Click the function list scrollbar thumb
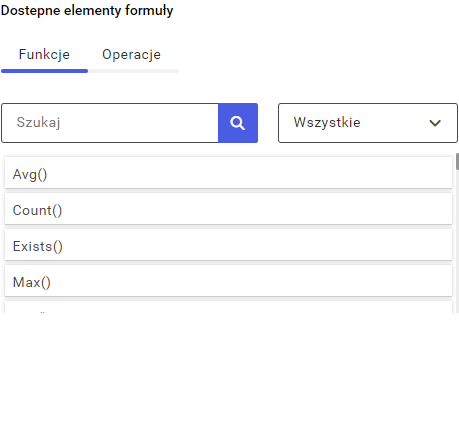This screenshot has width=459, height=430. pos(457,161)
